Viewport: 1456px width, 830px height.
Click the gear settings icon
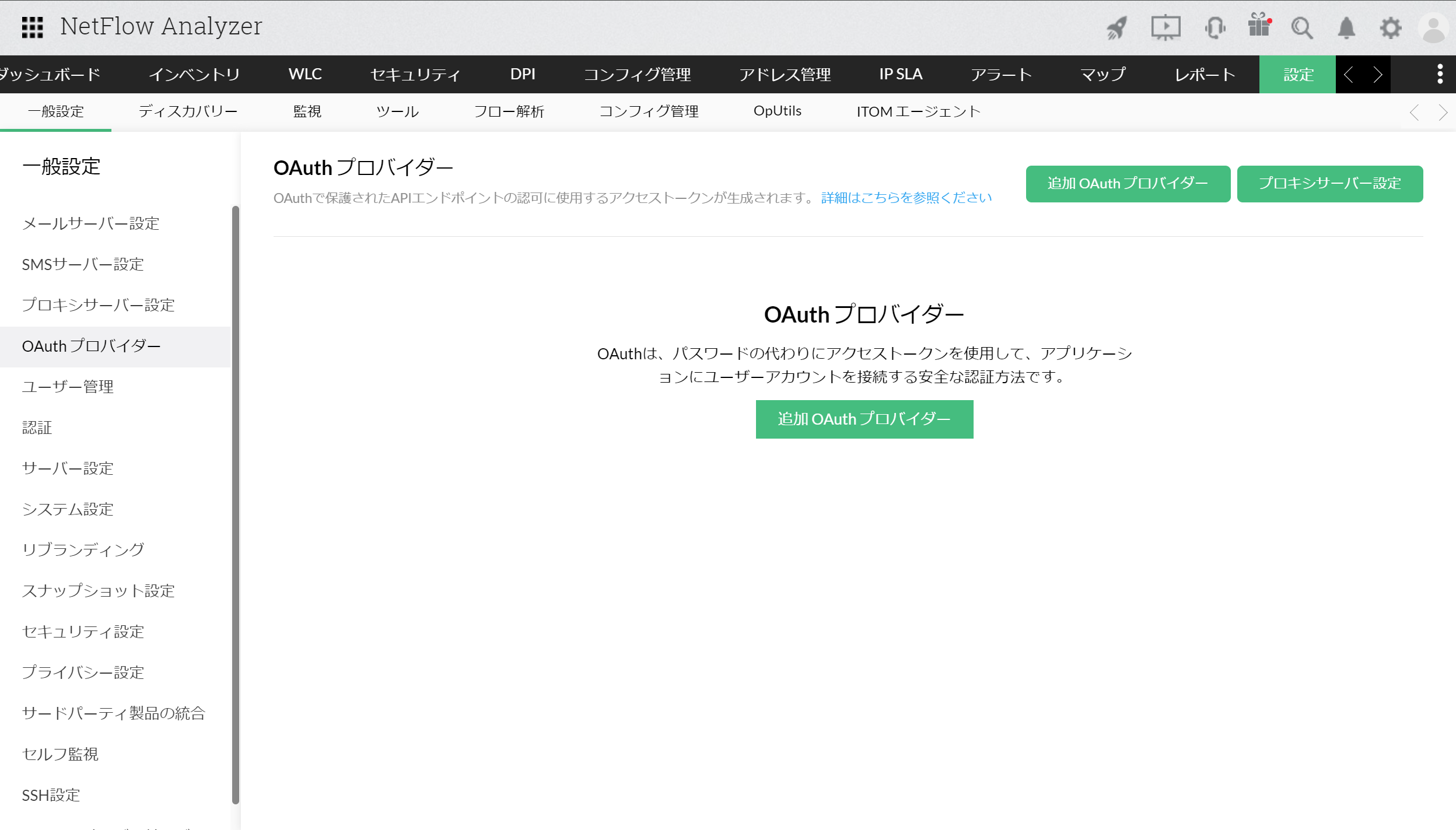click(x=1390, y=27)
